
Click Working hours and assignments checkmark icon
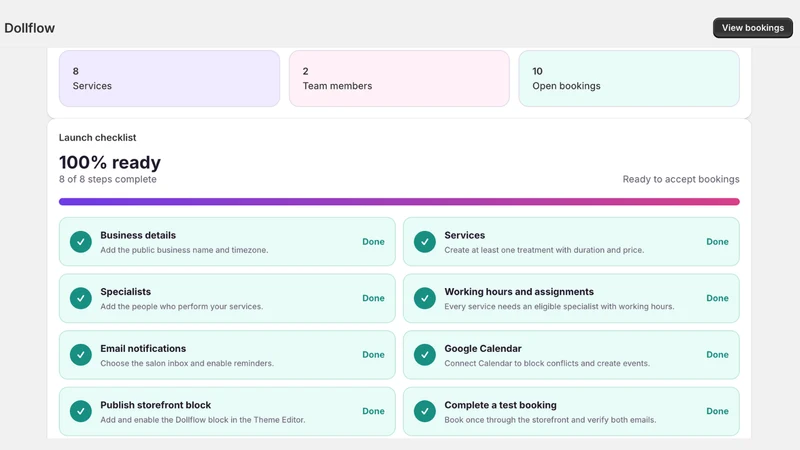(x=424, y=298)
